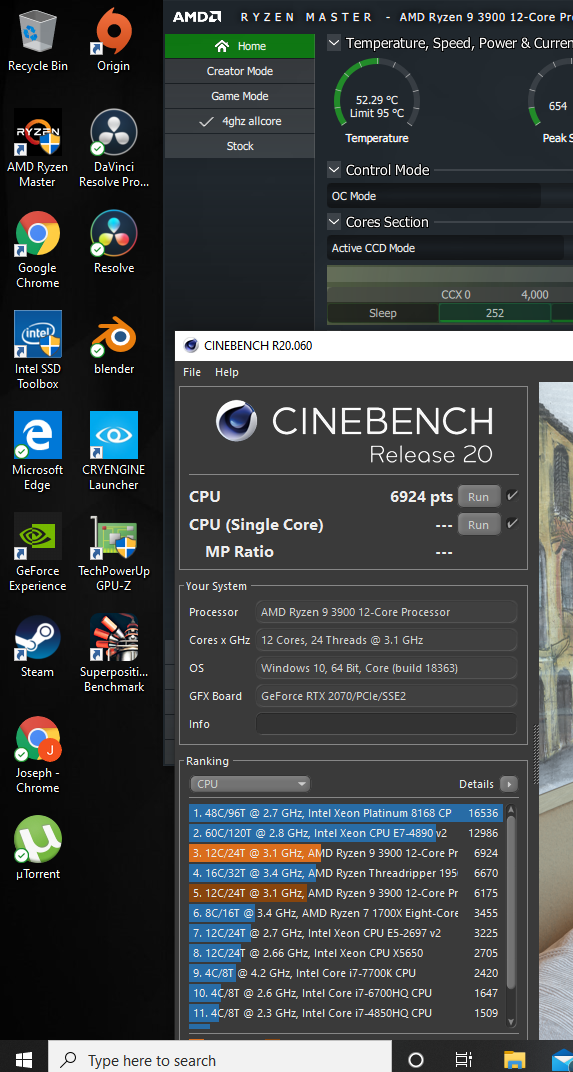The width and height of the screenshot is (573, 1072).
Task: Run the CPU multi-core benchmark
Action: (x=479, y=497)
